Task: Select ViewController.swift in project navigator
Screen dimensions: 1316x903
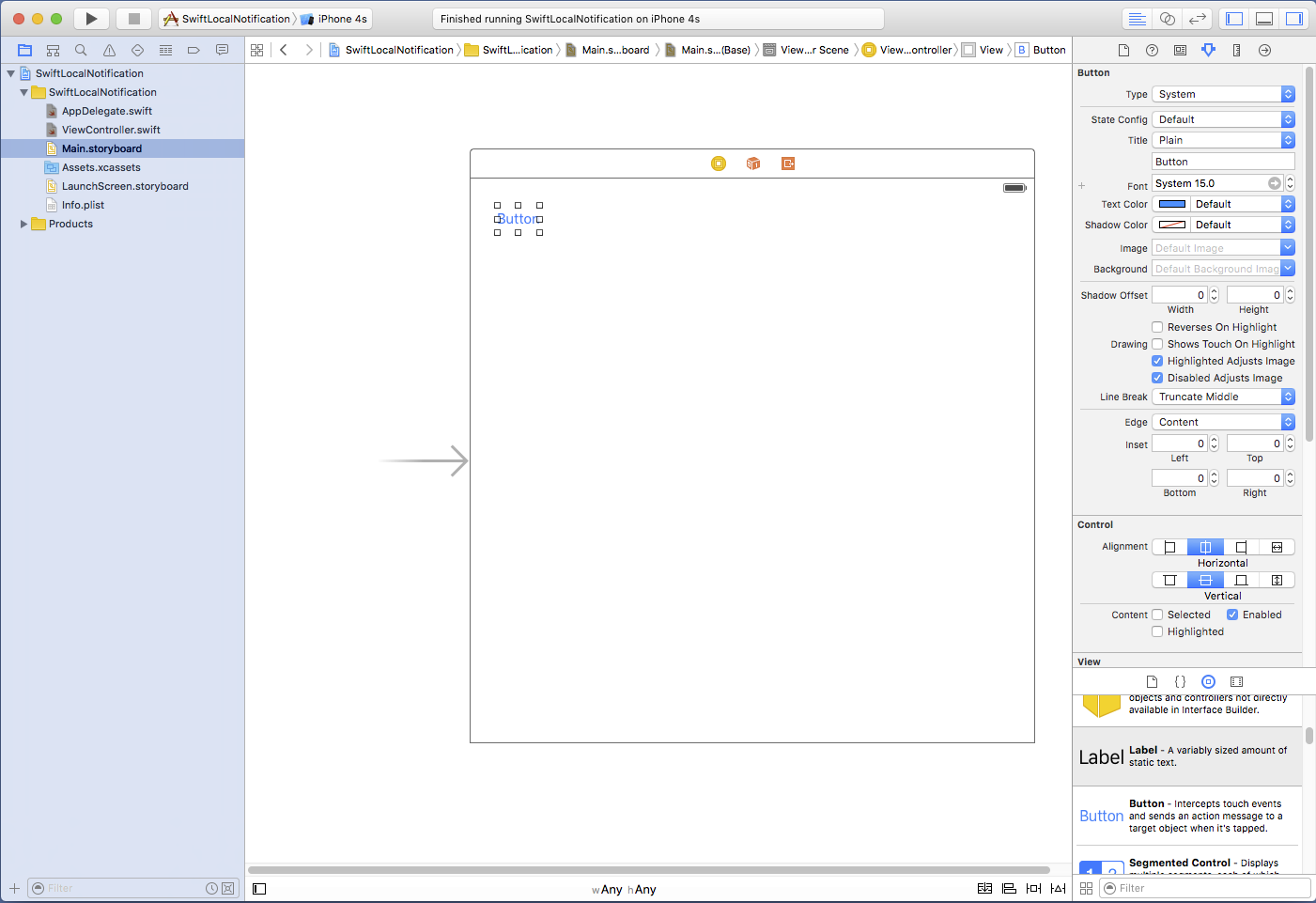Action: pyautogui.click(x=111, y=130)
